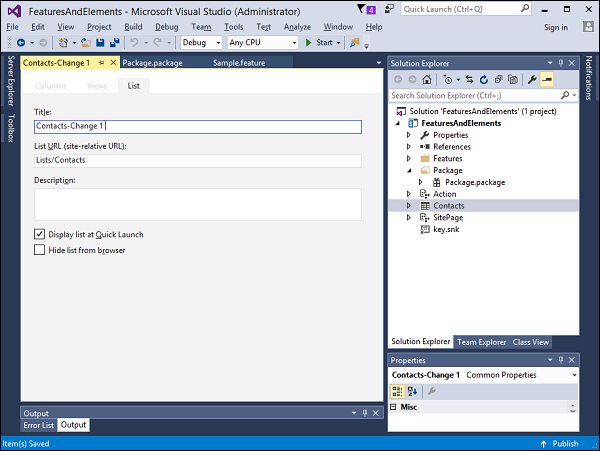Click the List URL input field
Viewport: 600px width, 451px height.
197,161
